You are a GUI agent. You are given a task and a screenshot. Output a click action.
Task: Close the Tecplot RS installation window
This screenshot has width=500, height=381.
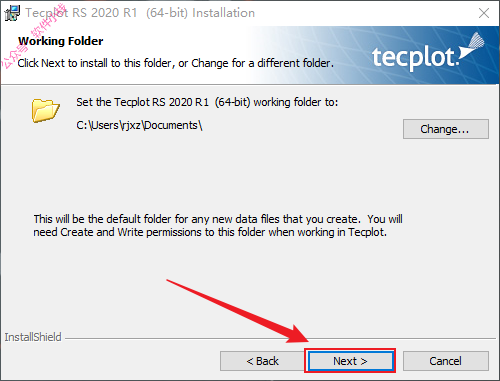[x=484, y=13]
